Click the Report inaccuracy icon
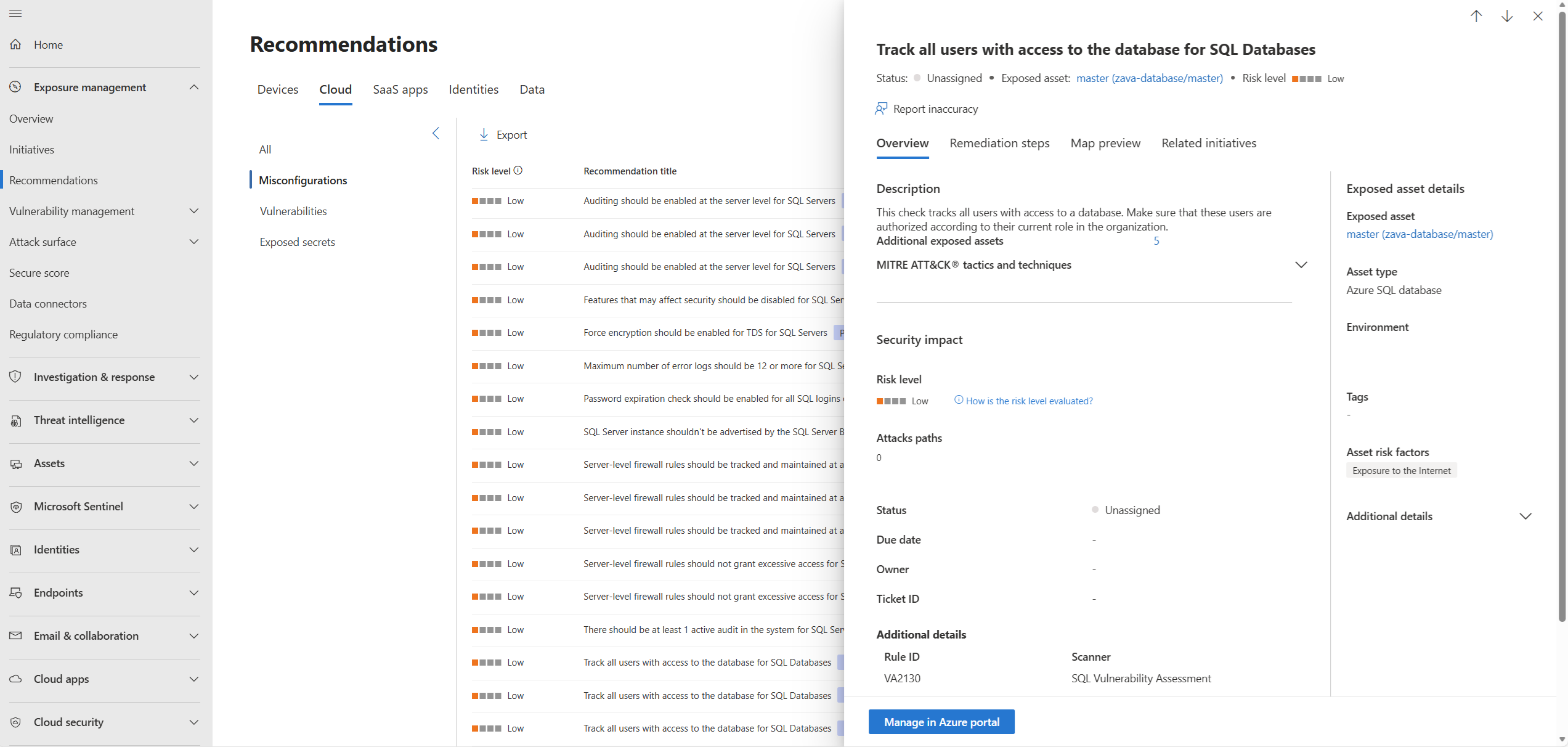The width and height of the screenshot is (1568, 747). [881, 109]
